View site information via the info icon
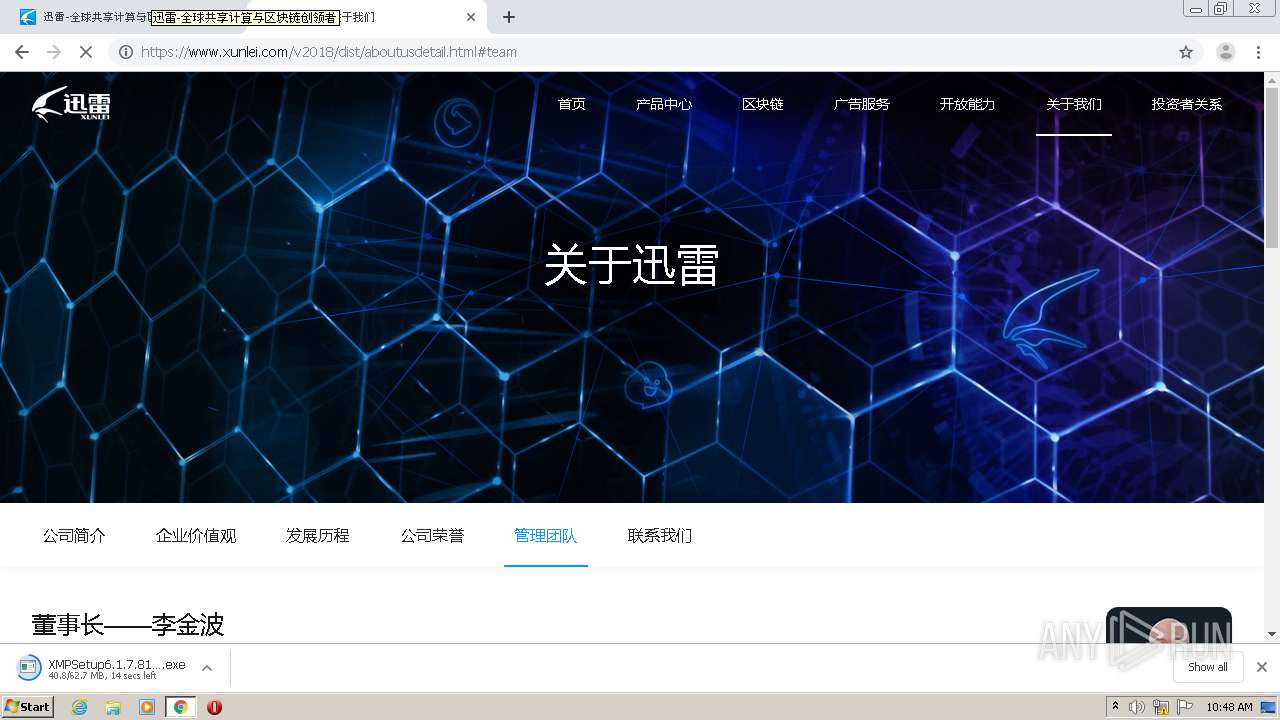This screenshot has width=1280, height=720. (x=126, y=52)
